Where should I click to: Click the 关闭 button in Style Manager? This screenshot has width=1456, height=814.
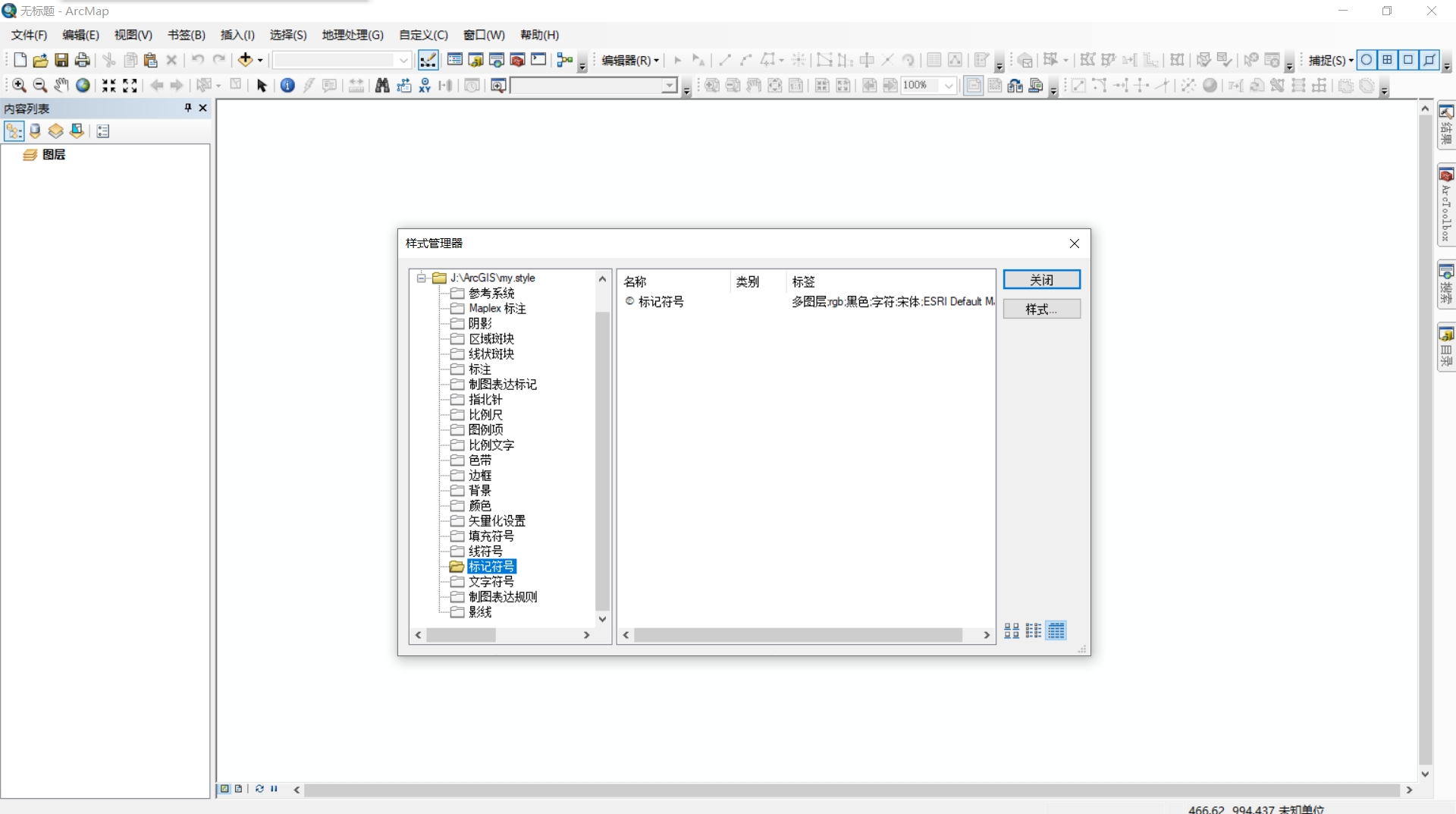tap(1041, 280)
